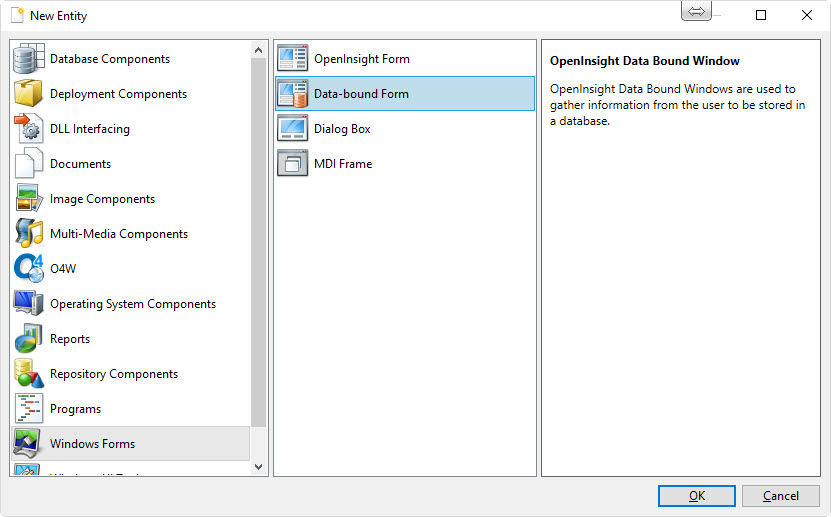Click the New Entity title bar icon
Screen dimensions: 831x517
pos(17,15)
